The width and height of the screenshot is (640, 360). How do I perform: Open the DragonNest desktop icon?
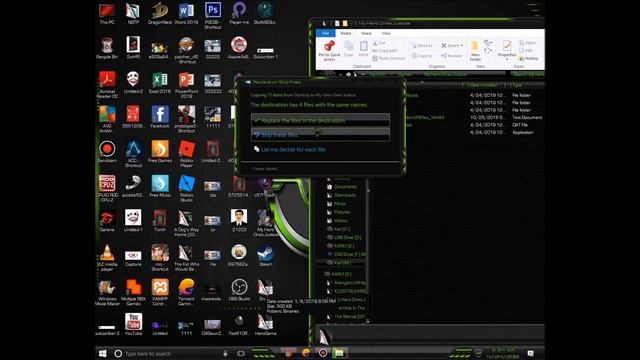(x=160, y=13)
